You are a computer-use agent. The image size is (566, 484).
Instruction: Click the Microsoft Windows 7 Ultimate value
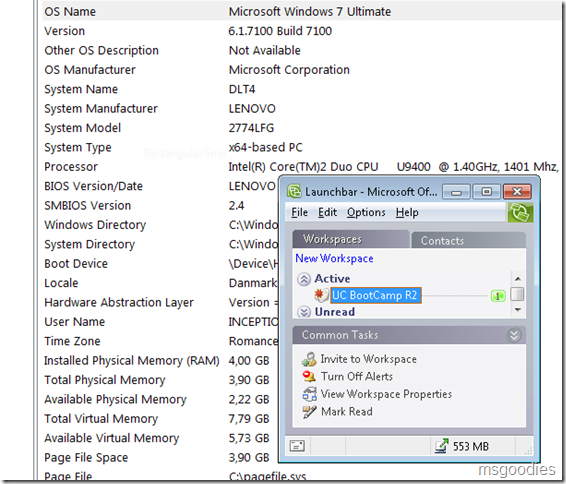(x=310, y=12)
